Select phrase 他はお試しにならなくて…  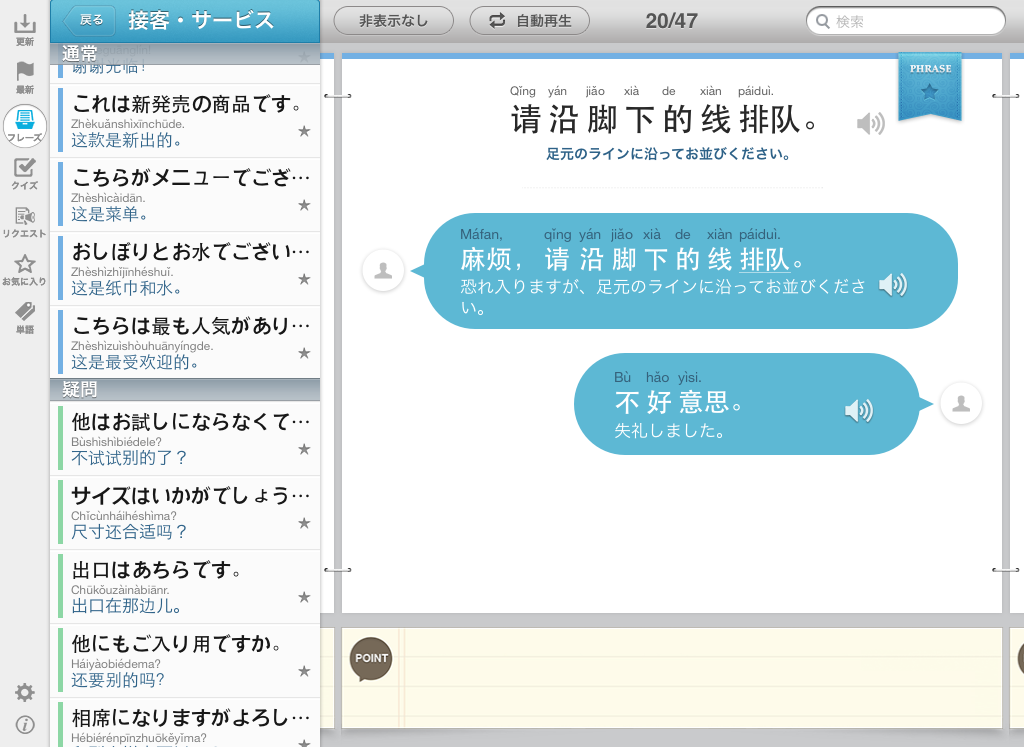[x=185, y=438]
